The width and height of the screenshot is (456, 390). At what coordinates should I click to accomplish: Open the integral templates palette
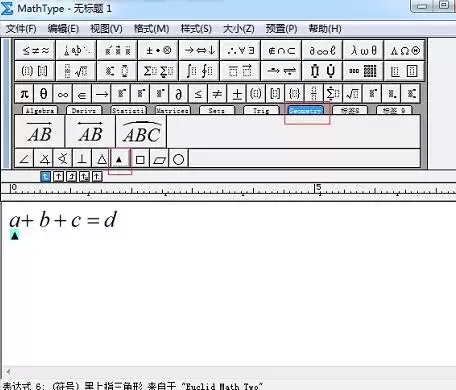coord(199,71)
